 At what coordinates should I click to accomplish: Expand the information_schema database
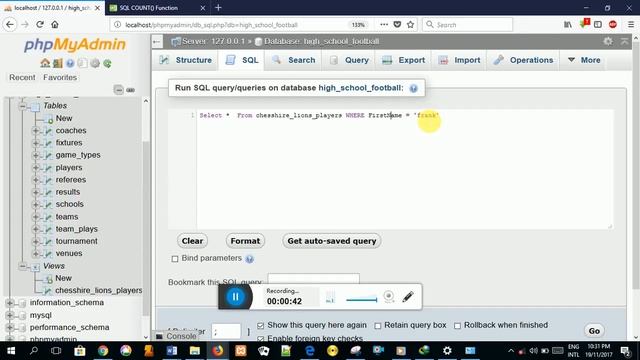pyautogui.click(x=10, y=303)
